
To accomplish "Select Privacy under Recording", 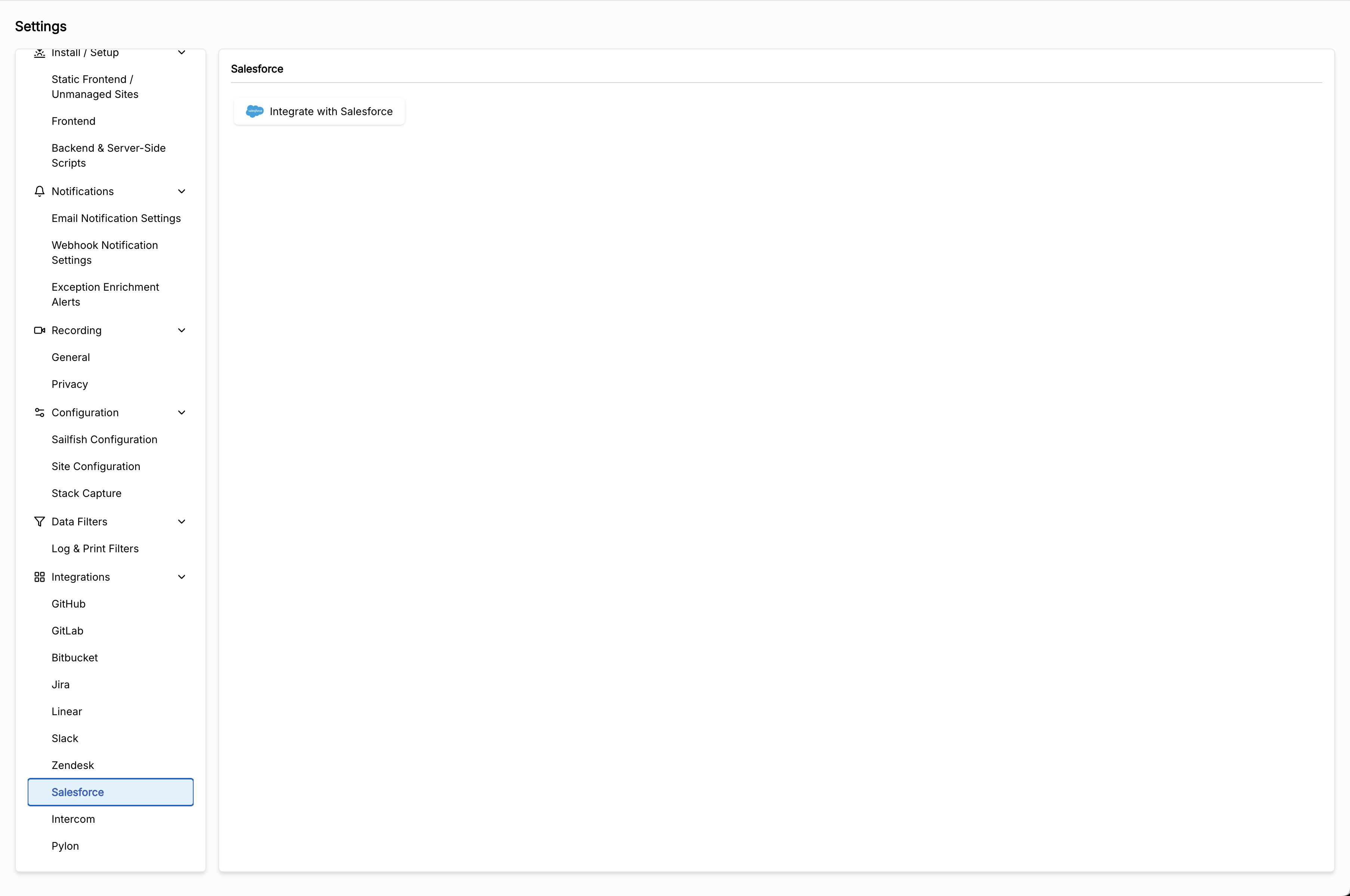I will click(x=110, y=384).
